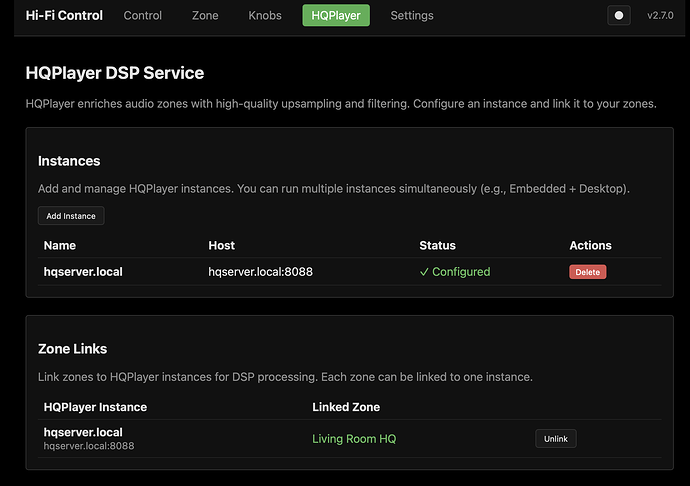The image size is (690, 486).
Task: Click the Status column header
Action: [437, 245]
